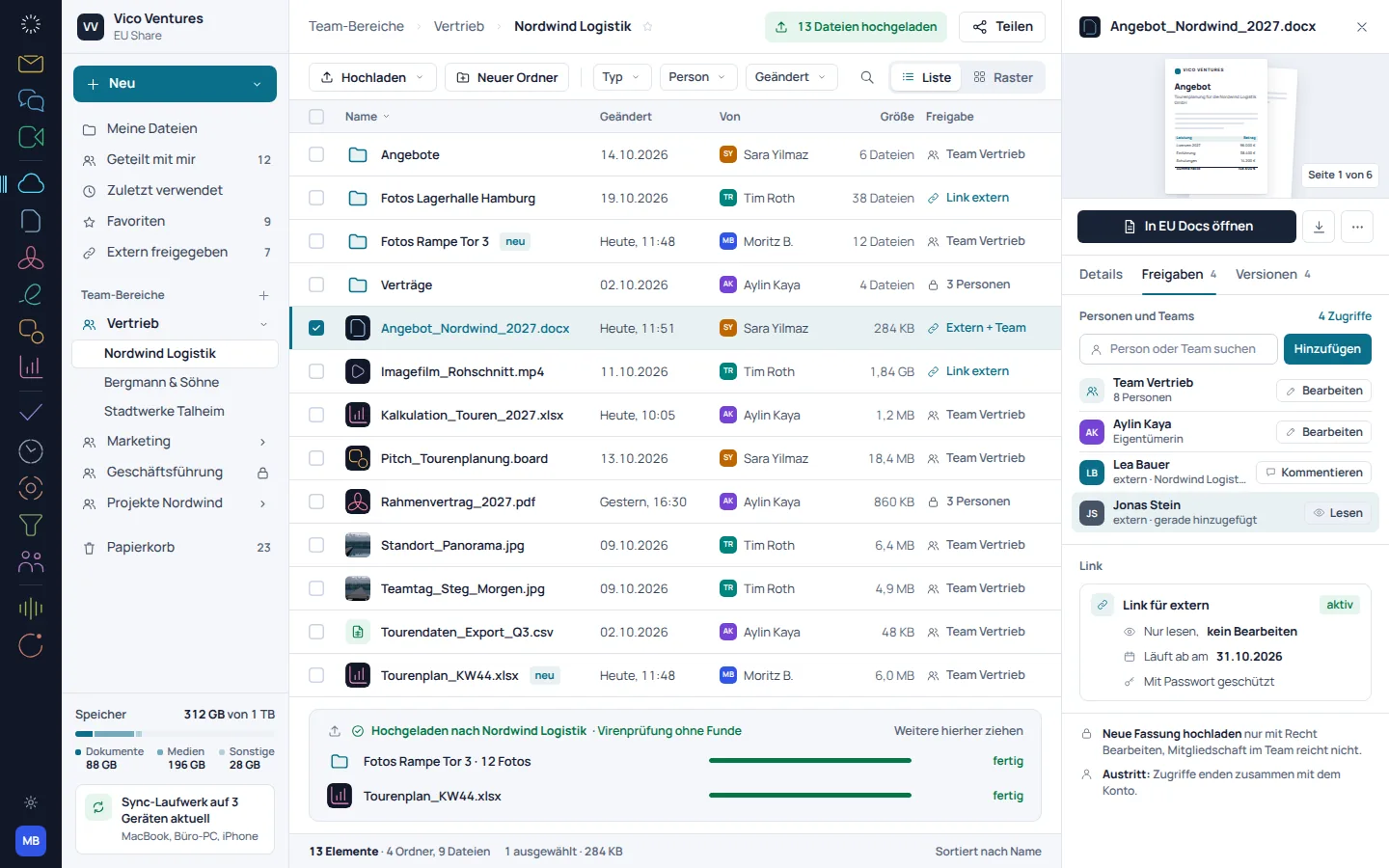Click the Teilen button
Screen dimensions: 1389x868
pyautogui.click(x=1003, y=27)
